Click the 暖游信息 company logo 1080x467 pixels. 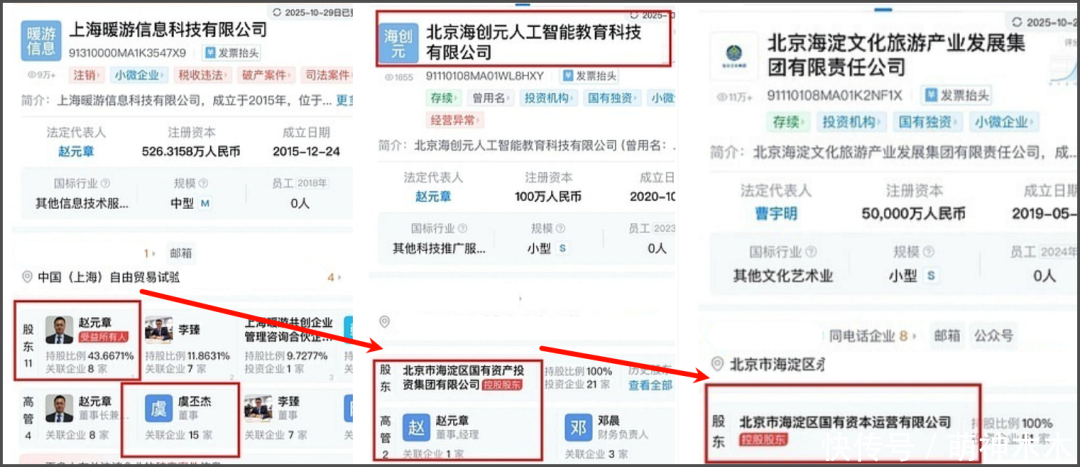[42, 40]
